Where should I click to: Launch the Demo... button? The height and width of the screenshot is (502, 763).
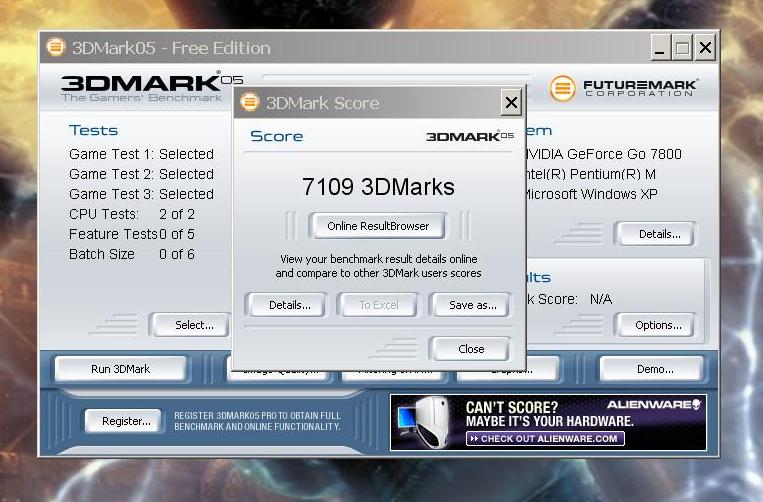click(654, 369)
